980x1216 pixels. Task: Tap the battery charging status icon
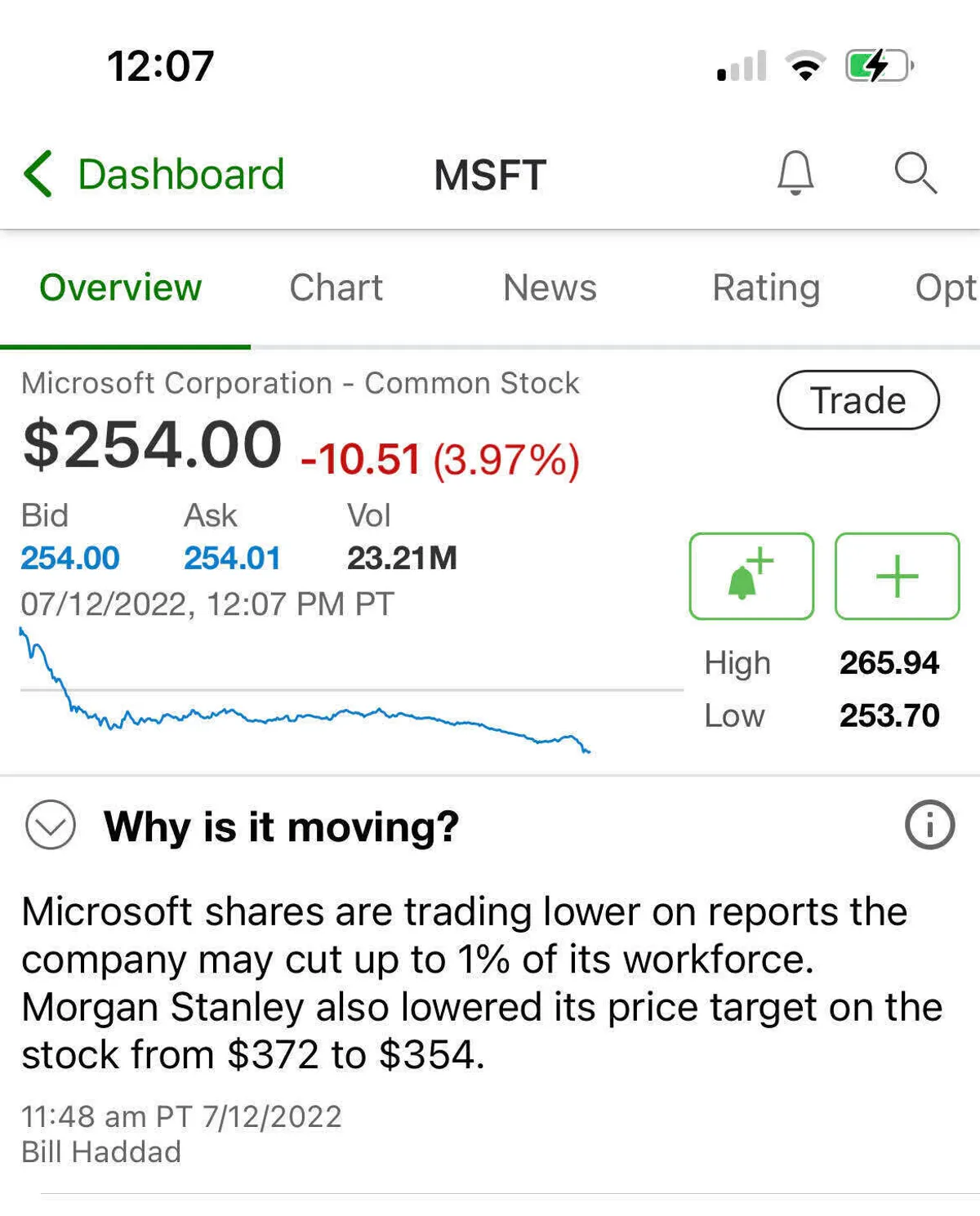[879, 66]
